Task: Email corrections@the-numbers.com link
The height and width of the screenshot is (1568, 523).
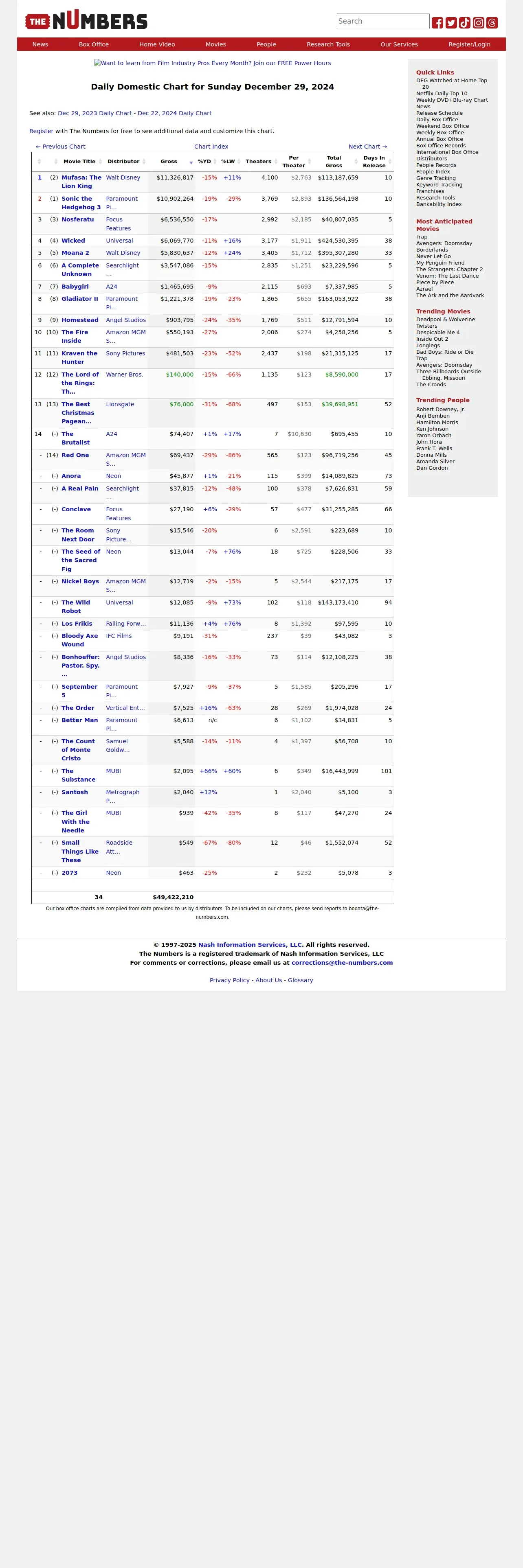Action: 342,962
